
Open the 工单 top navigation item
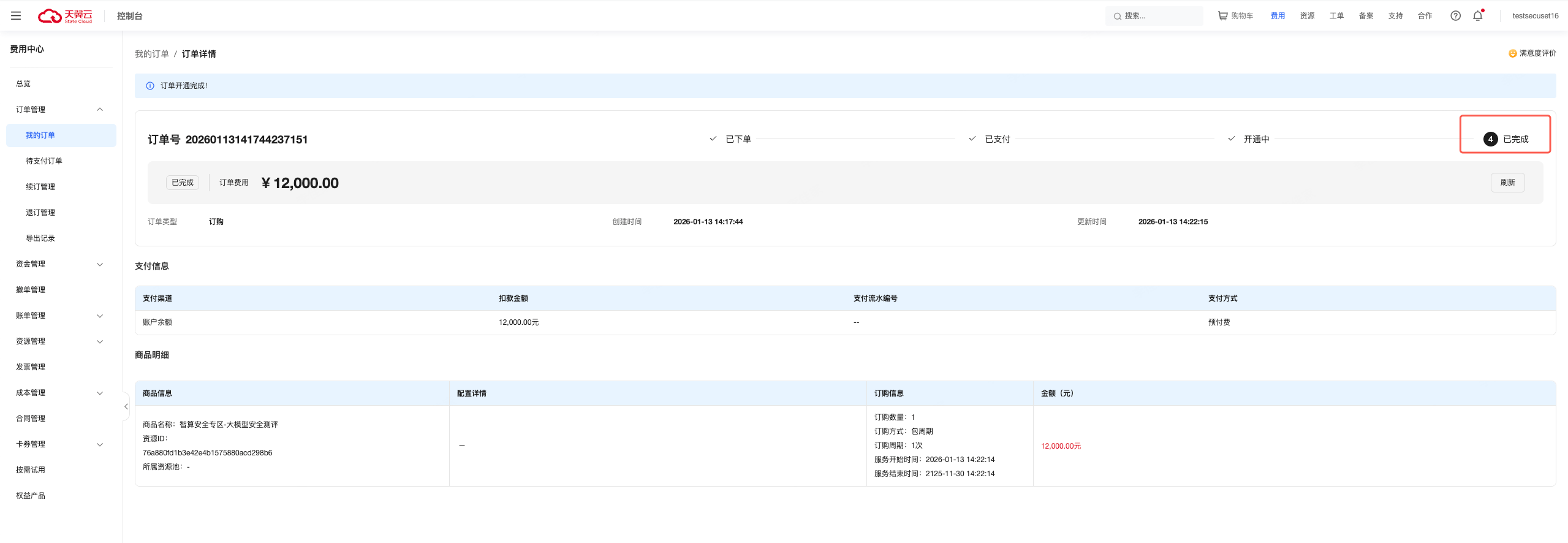click(1336, 16)
